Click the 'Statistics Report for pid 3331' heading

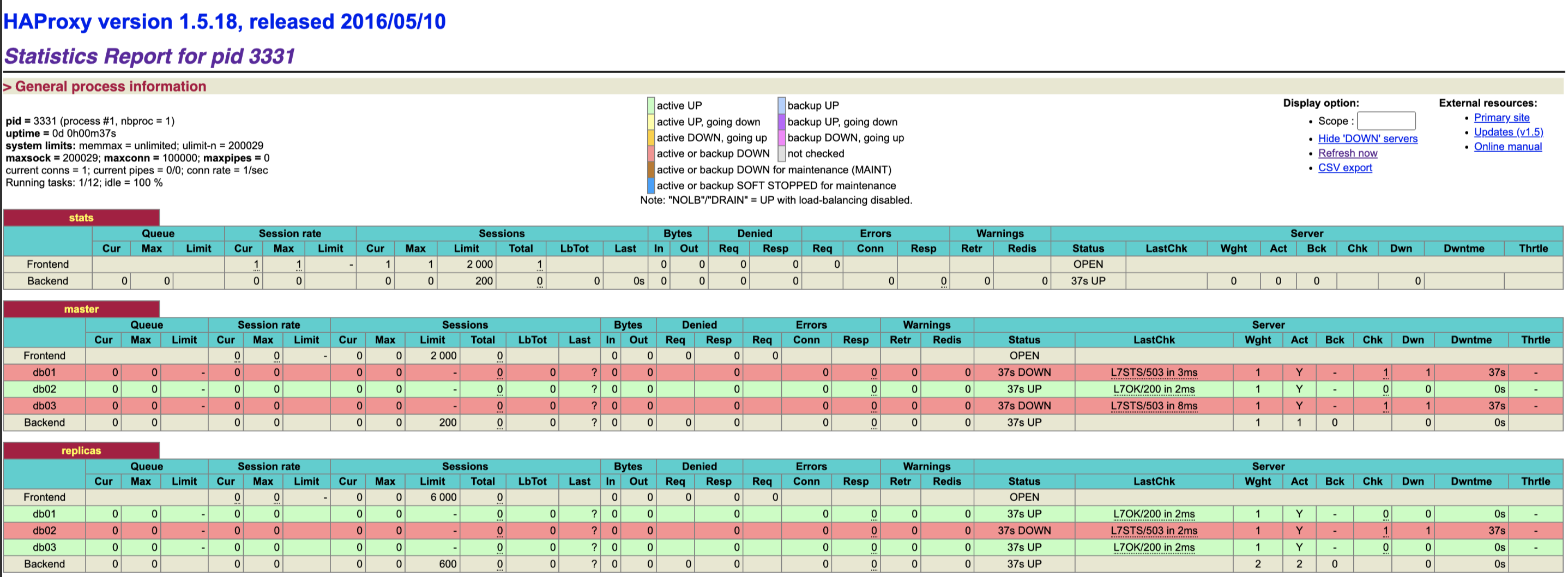pyautogui.click(x=149, y=57)
